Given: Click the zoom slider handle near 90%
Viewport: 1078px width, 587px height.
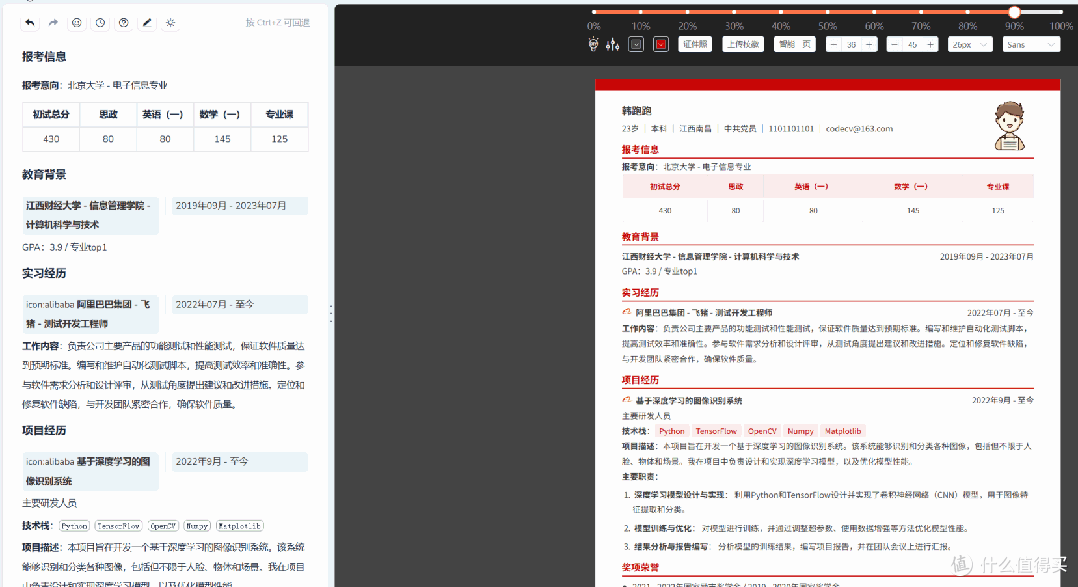Looking at the screenshot, I should (1014, 12).
